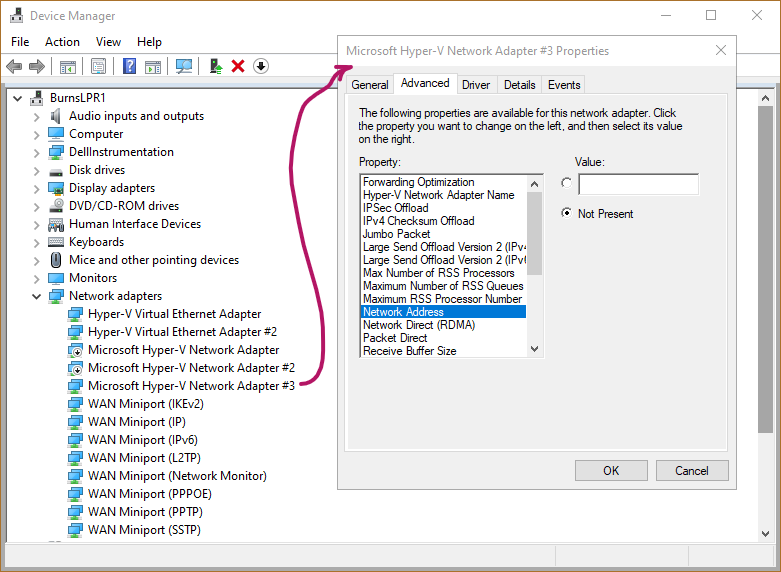Image resolution: width=781 pixels, height=572 pixels.
Task: Click the Monitors icon
Action: point(56,278)
